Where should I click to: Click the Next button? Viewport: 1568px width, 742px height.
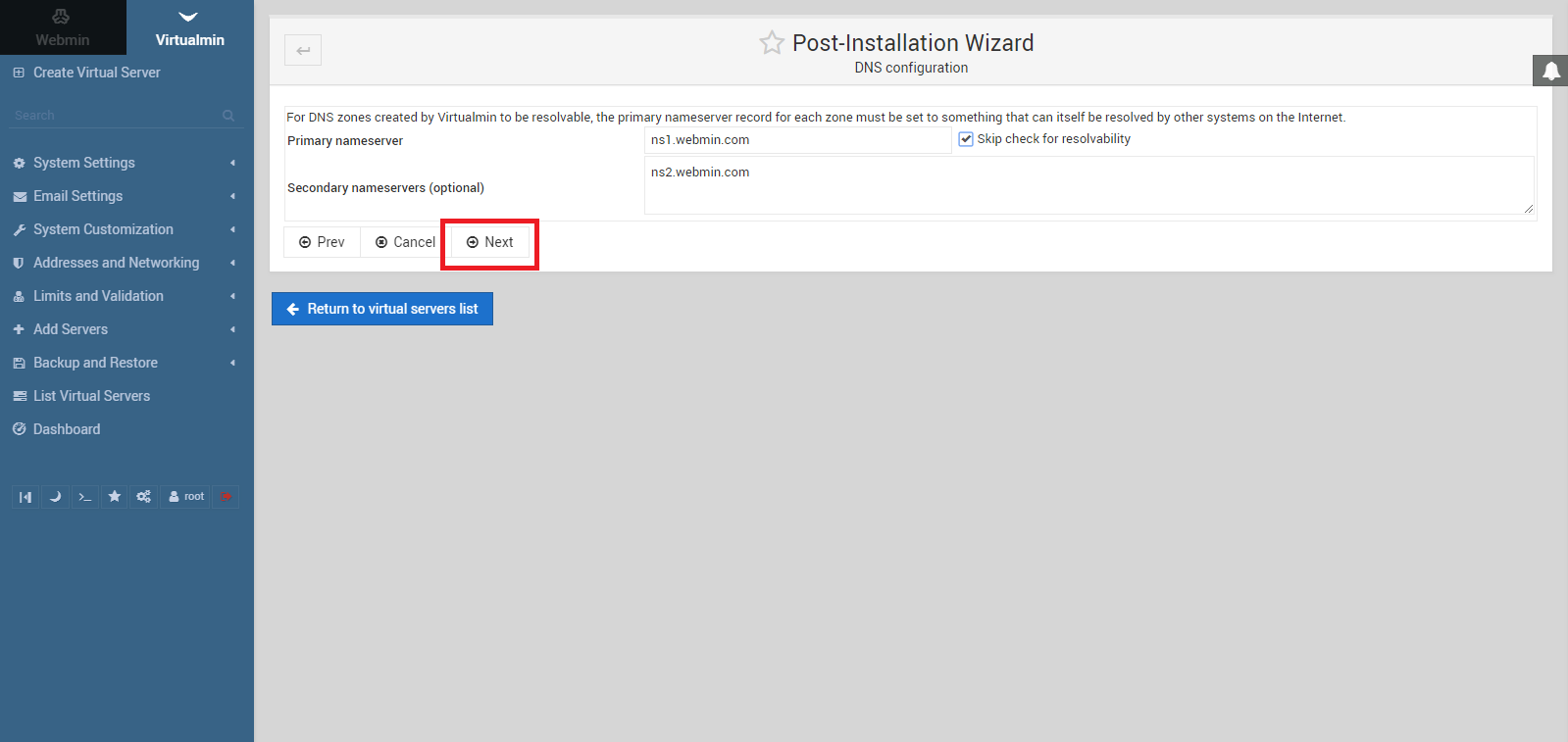pyautogui.click(x=489, y=242)
